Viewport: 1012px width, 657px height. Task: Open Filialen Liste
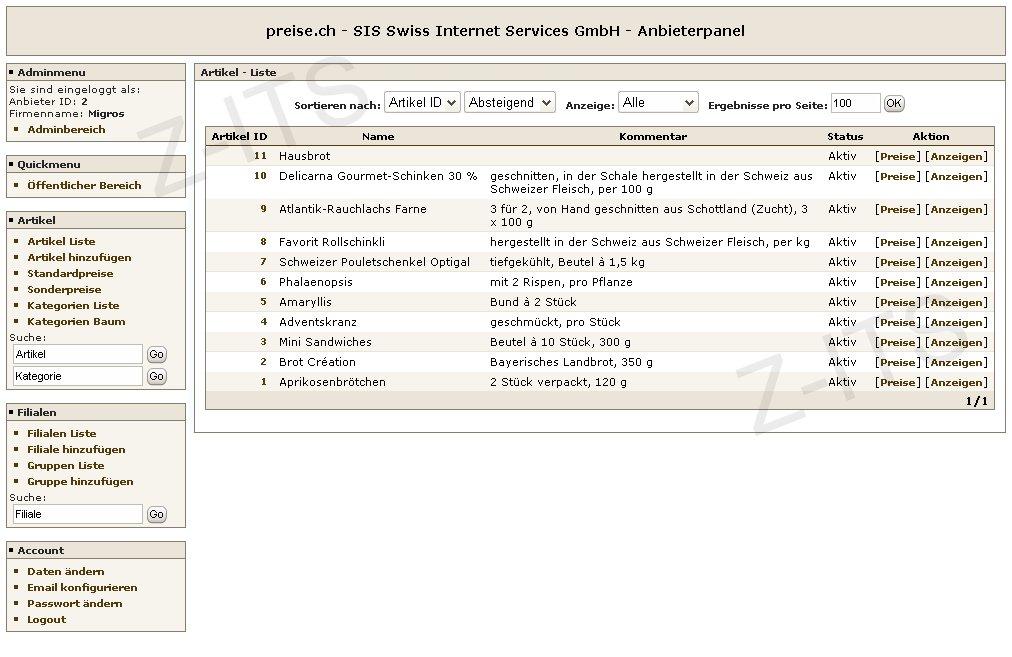pyautogui.click(x=61, y=434)
